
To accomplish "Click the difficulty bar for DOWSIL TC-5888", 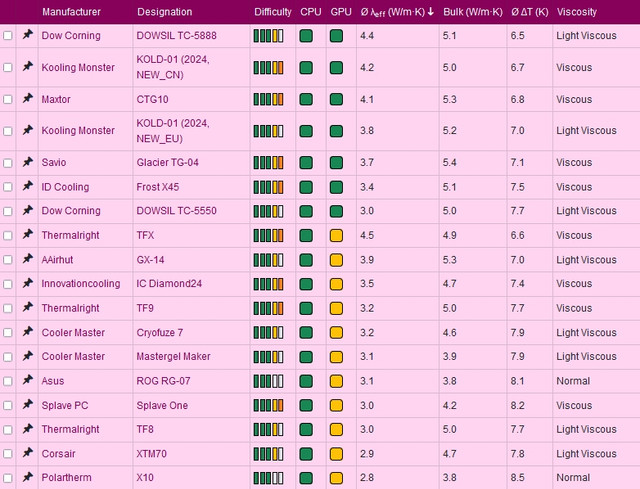I will (x=268, y=36).
